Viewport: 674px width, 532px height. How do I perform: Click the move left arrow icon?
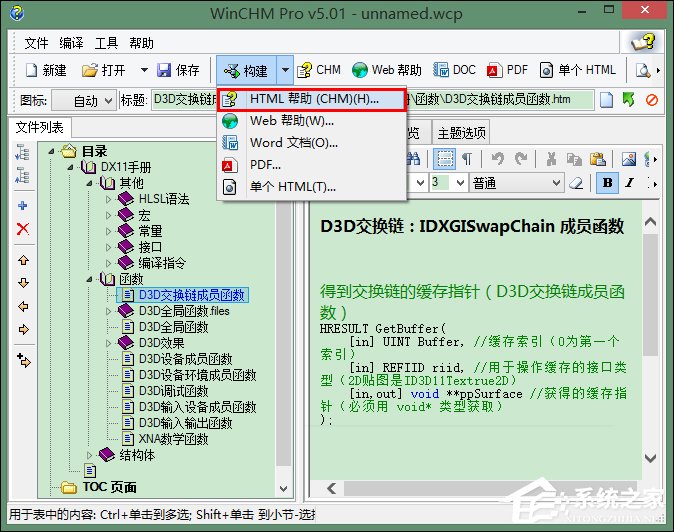23,306
